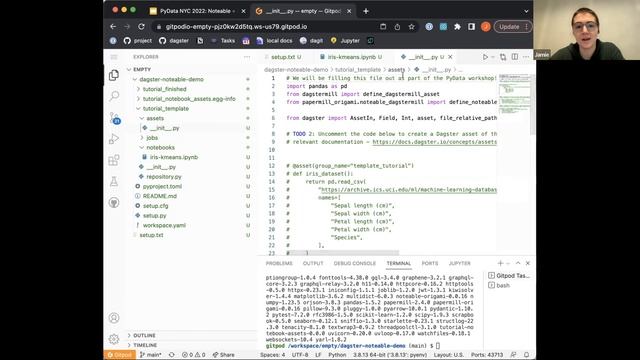The image size is (640, 360).
Task: Open the Explorer view in activity bar
Action: tap(114, 75)
